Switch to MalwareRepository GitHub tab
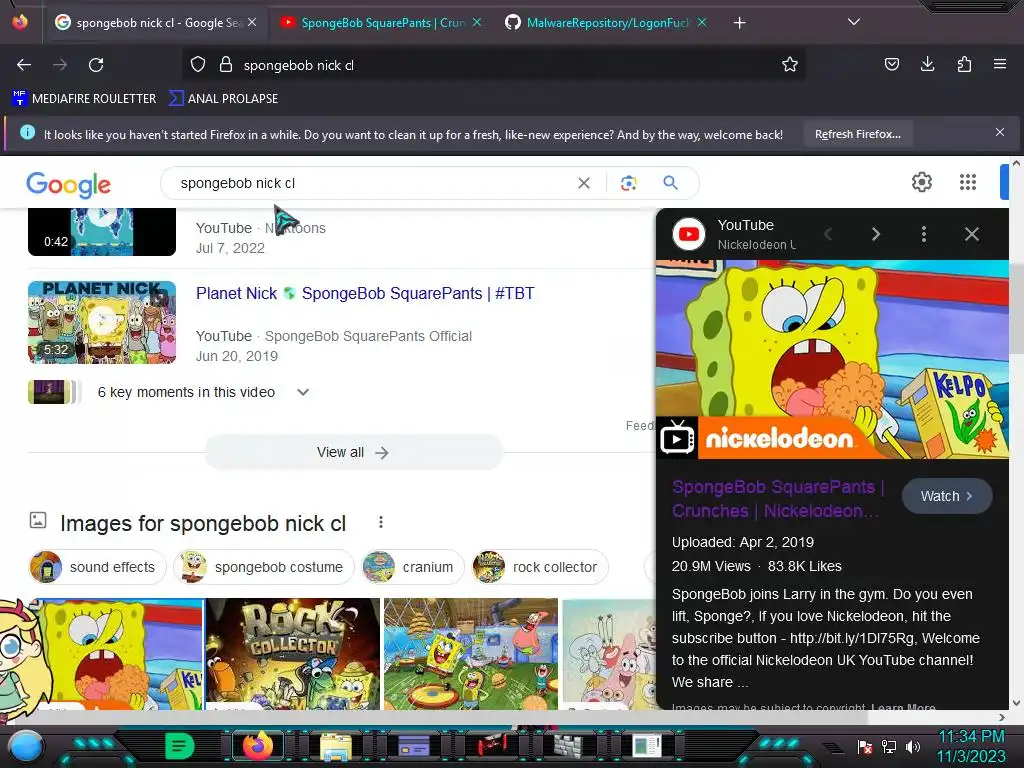1024x768 pixels. pos(605,23)
